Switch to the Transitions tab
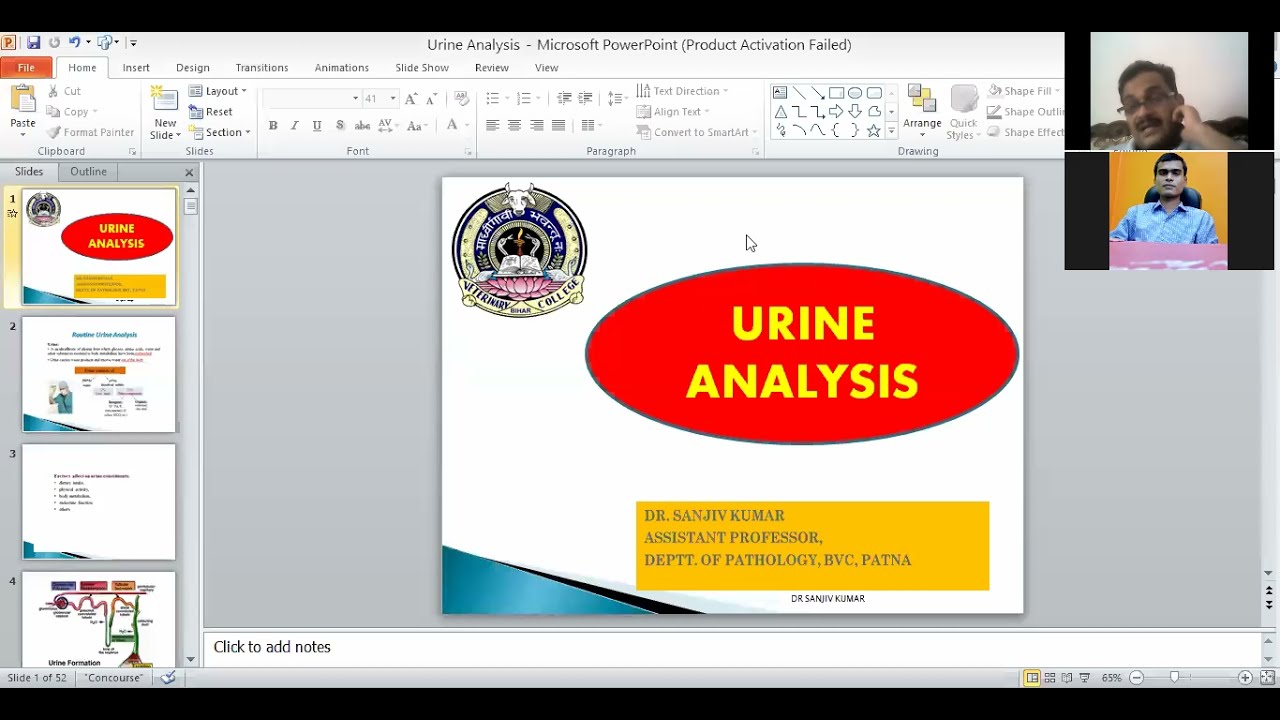The image size is (1280, 720). (262, 68)
